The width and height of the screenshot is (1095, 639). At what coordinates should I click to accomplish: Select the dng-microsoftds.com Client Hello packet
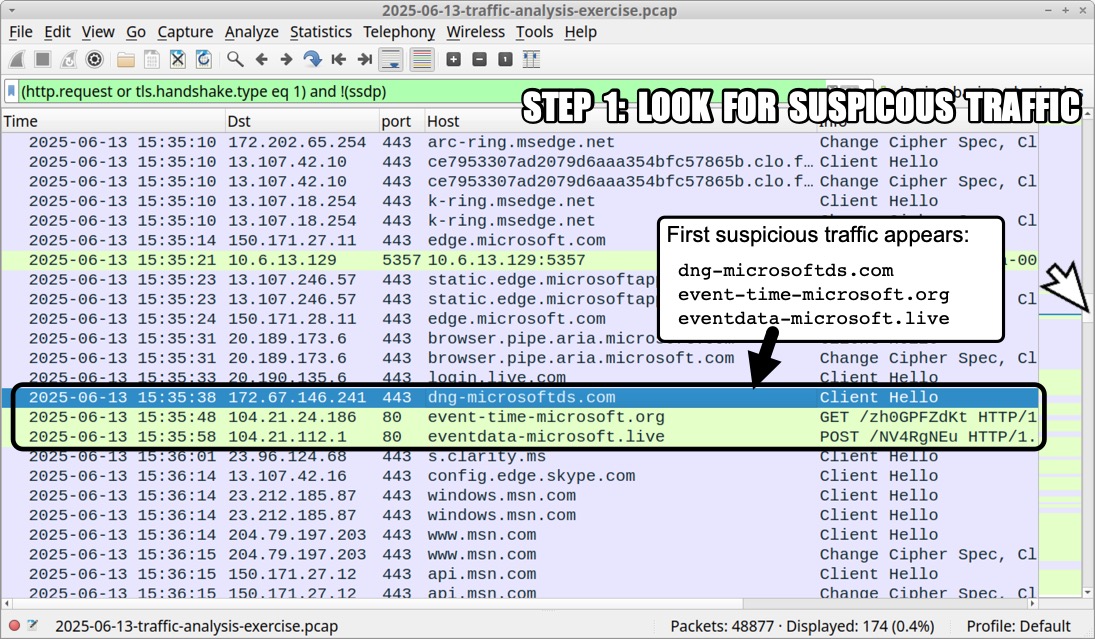click(520, 397)
